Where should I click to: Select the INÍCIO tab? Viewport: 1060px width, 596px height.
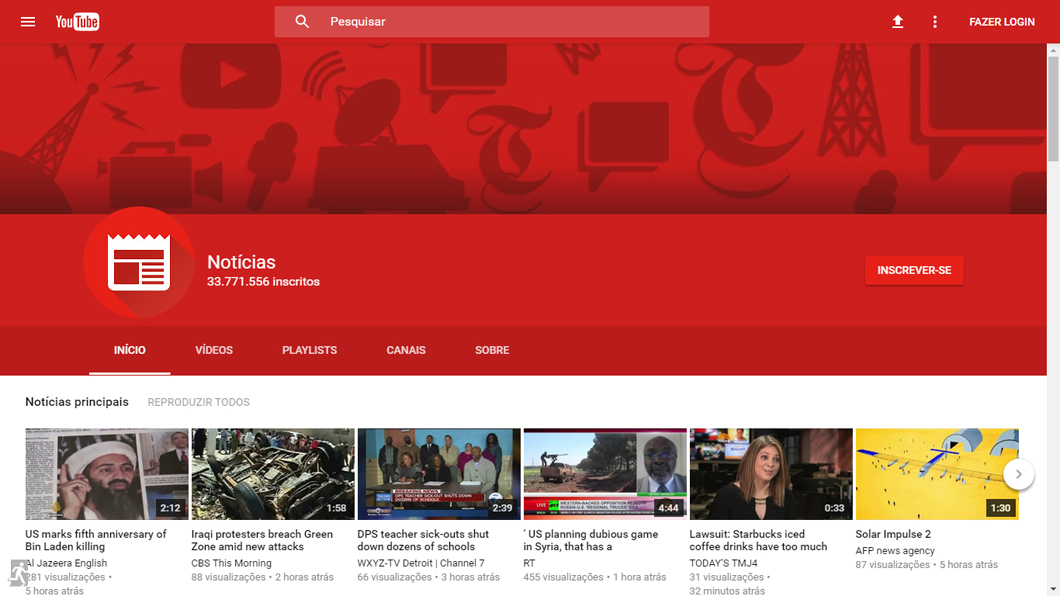(x=130, y=350)
